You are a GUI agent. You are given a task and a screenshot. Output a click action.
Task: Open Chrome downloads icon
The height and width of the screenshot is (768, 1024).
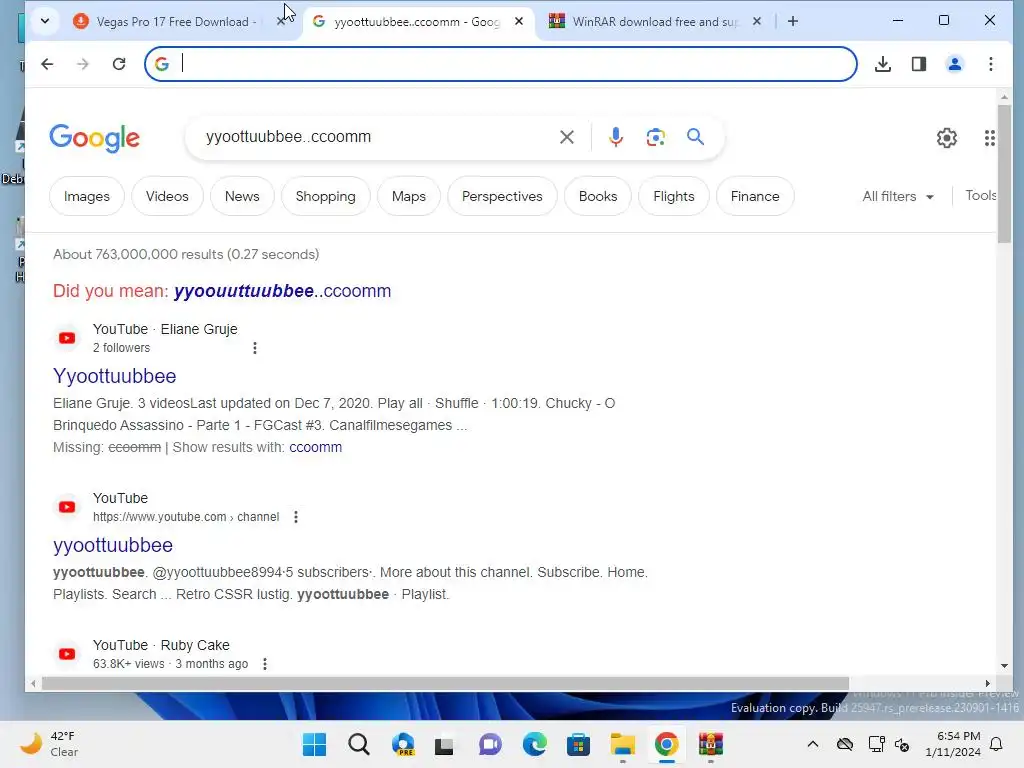(883, 64)
